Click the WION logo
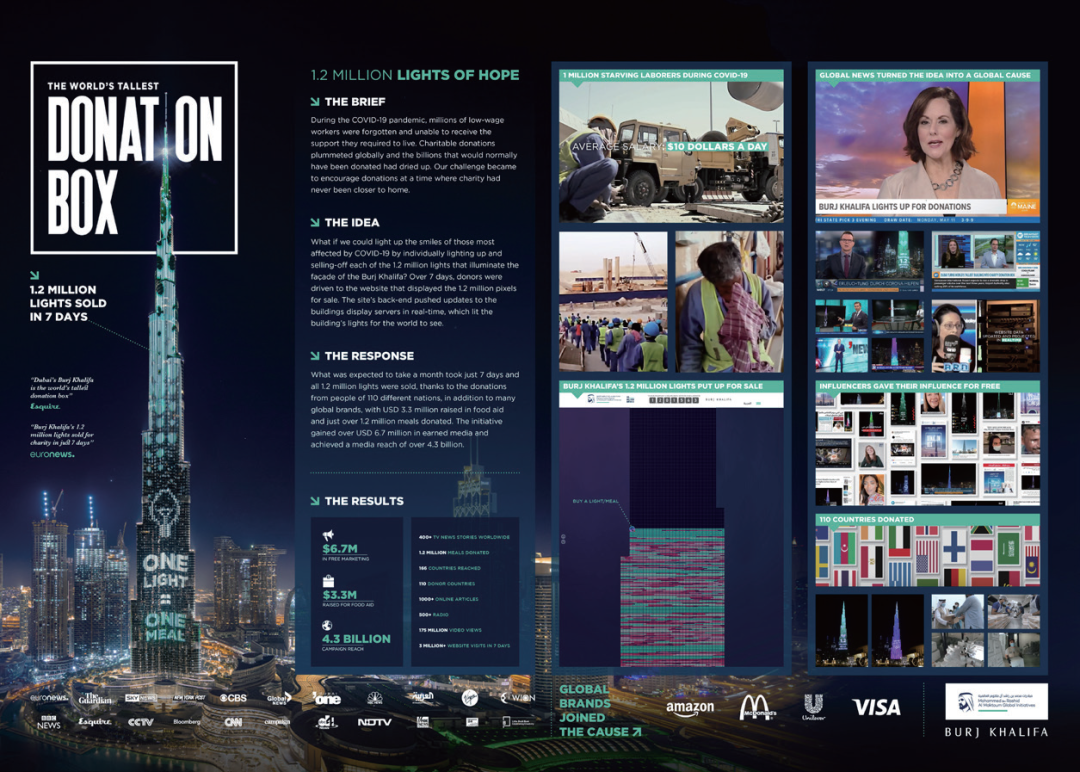 [x=517, y=698]
